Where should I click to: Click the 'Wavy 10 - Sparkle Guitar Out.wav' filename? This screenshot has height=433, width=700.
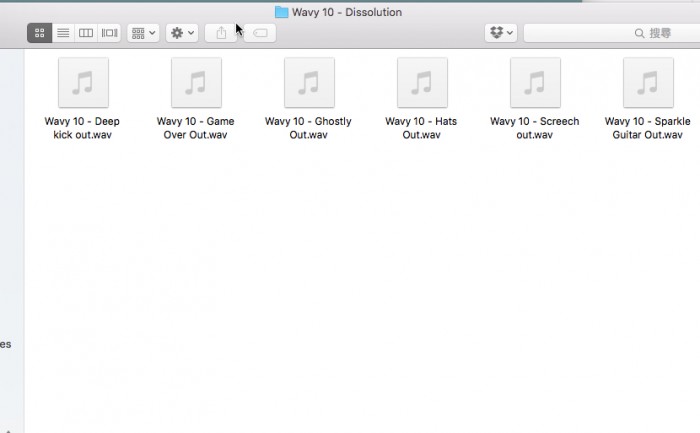tap(647, 128)
